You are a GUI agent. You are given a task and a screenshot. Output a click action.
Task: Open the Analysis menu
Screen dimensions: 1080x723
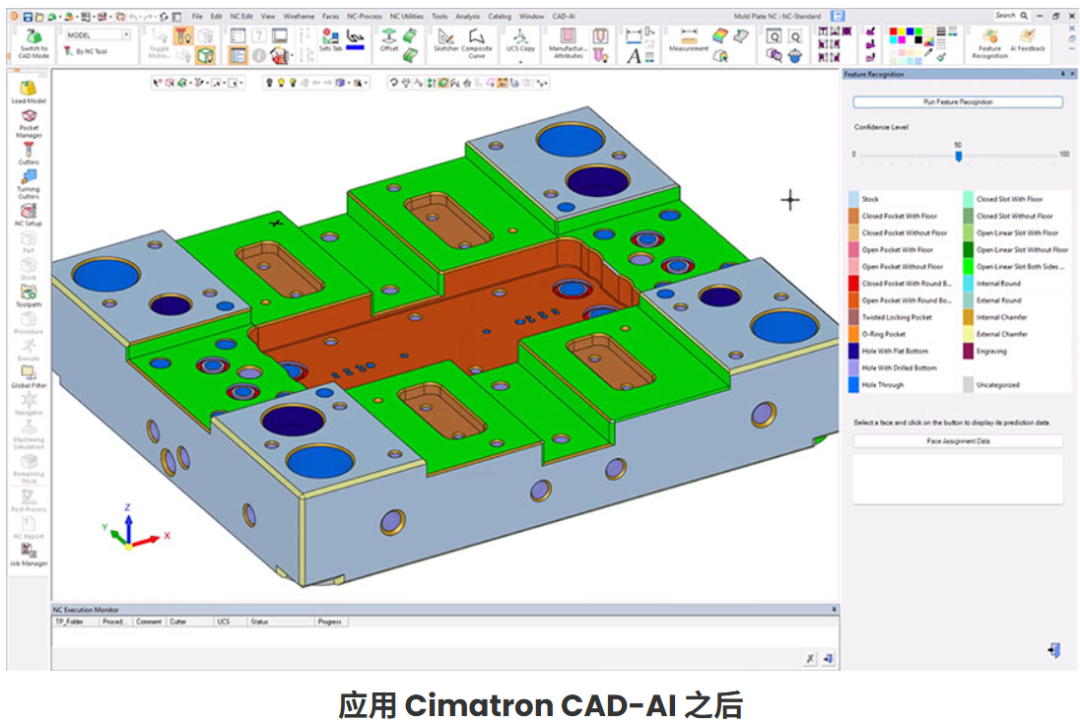coord(468,16)
